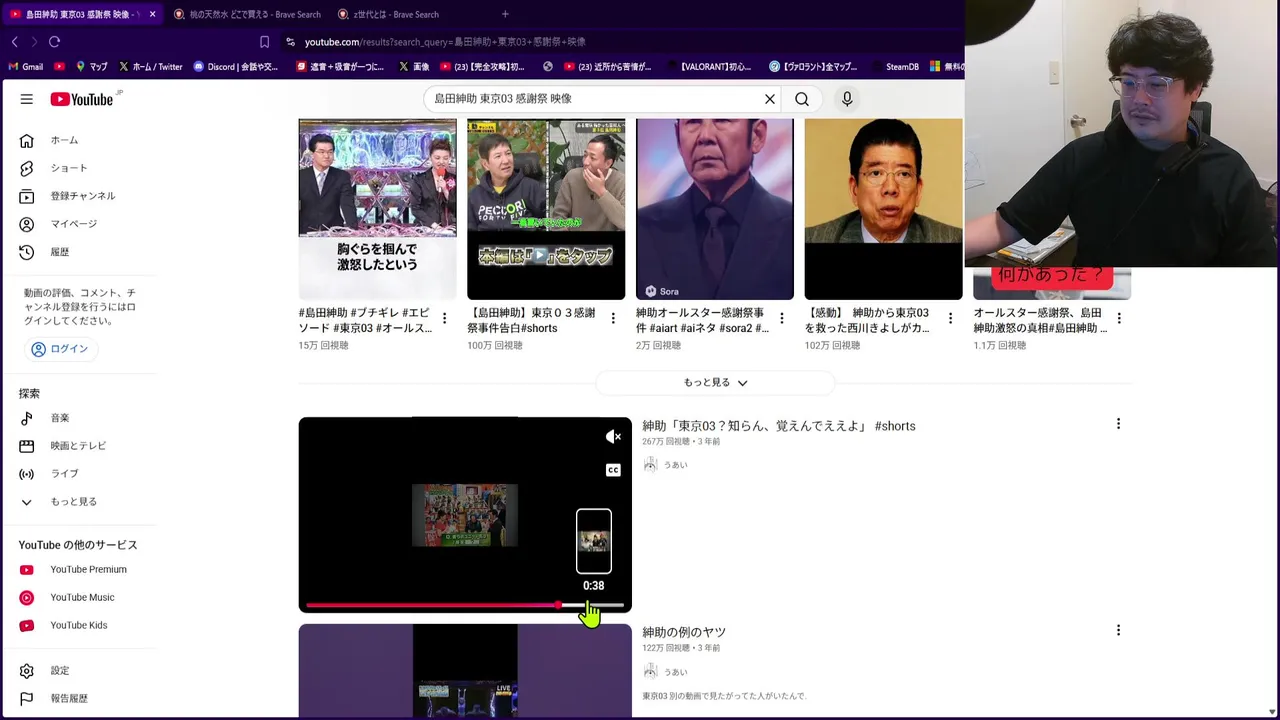Play short thumbnail of man with glasses
Image resolution: width=1280 pixels, height=720 pixels.
pyautogui.click(x=883, y=209)
